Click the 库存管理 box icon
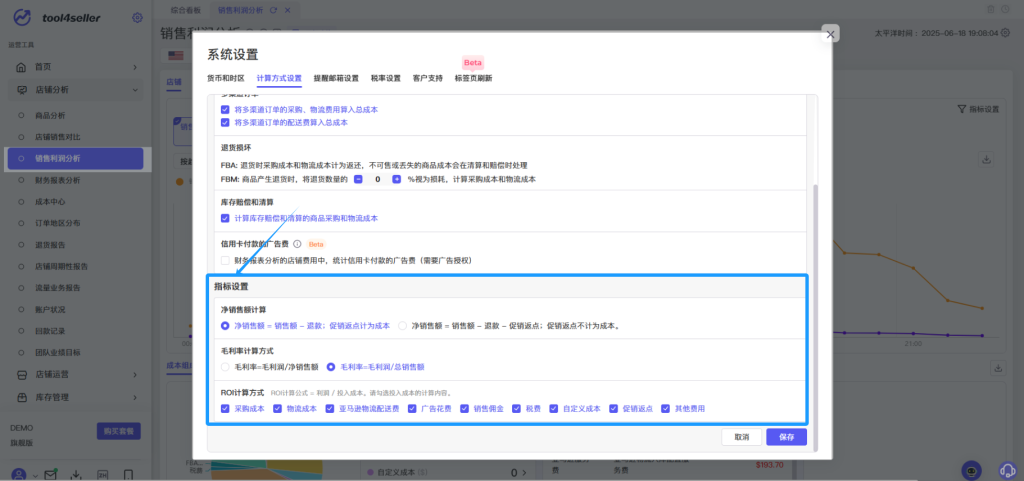Viewport: 1024px width, 481px height. click(x=22, y=397)
